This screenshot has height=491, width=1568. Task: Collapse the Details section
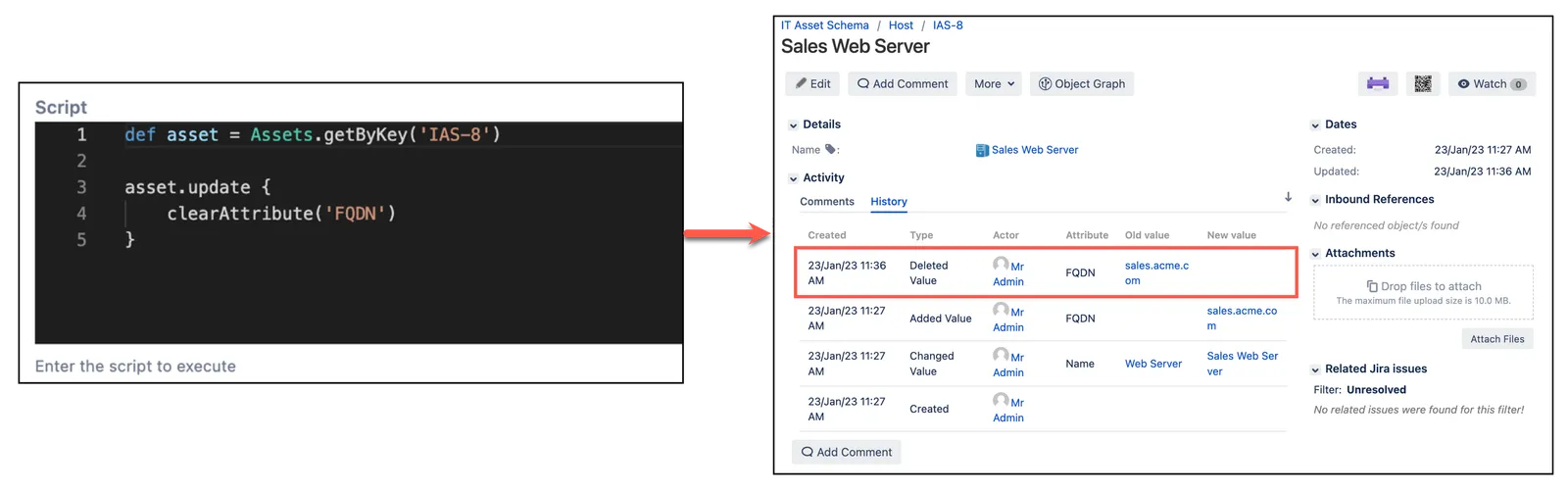pyautogui.click(x=794, y=125)
